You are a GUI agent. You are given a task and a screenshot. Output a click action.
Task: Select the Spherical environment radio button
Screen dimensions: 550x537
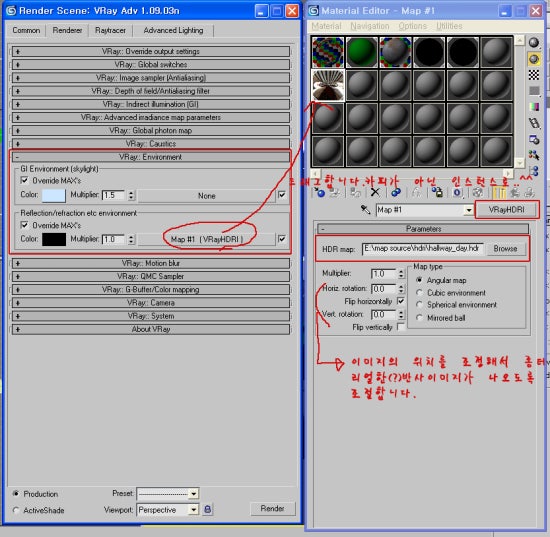click(x=419, y=304)
